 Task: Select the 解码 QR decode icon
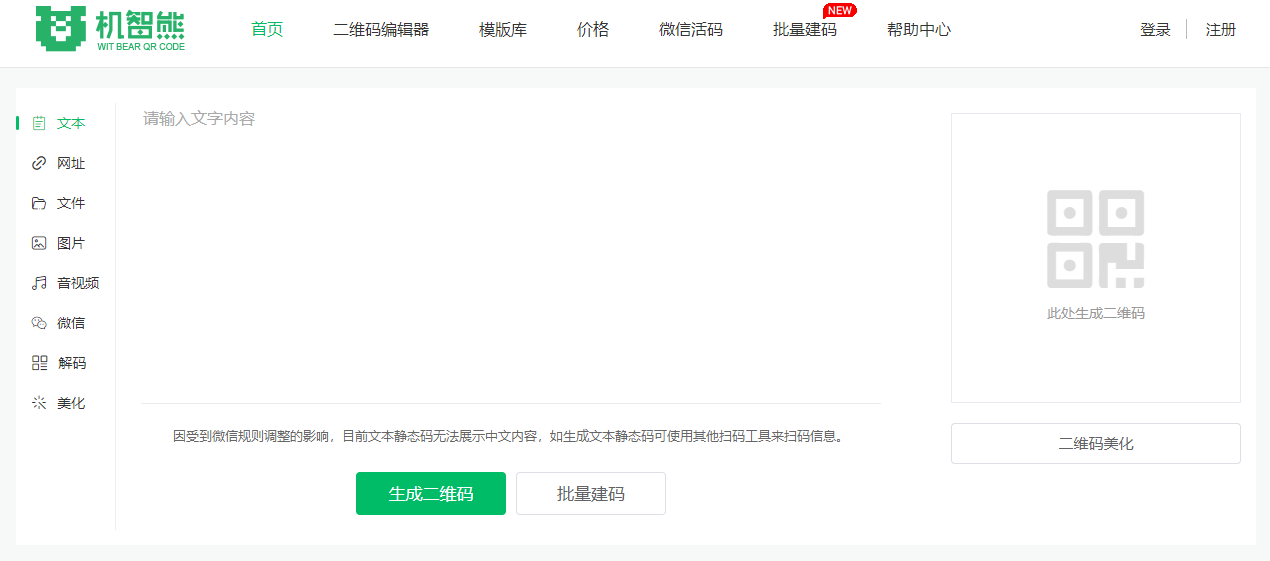coord(39,363)
